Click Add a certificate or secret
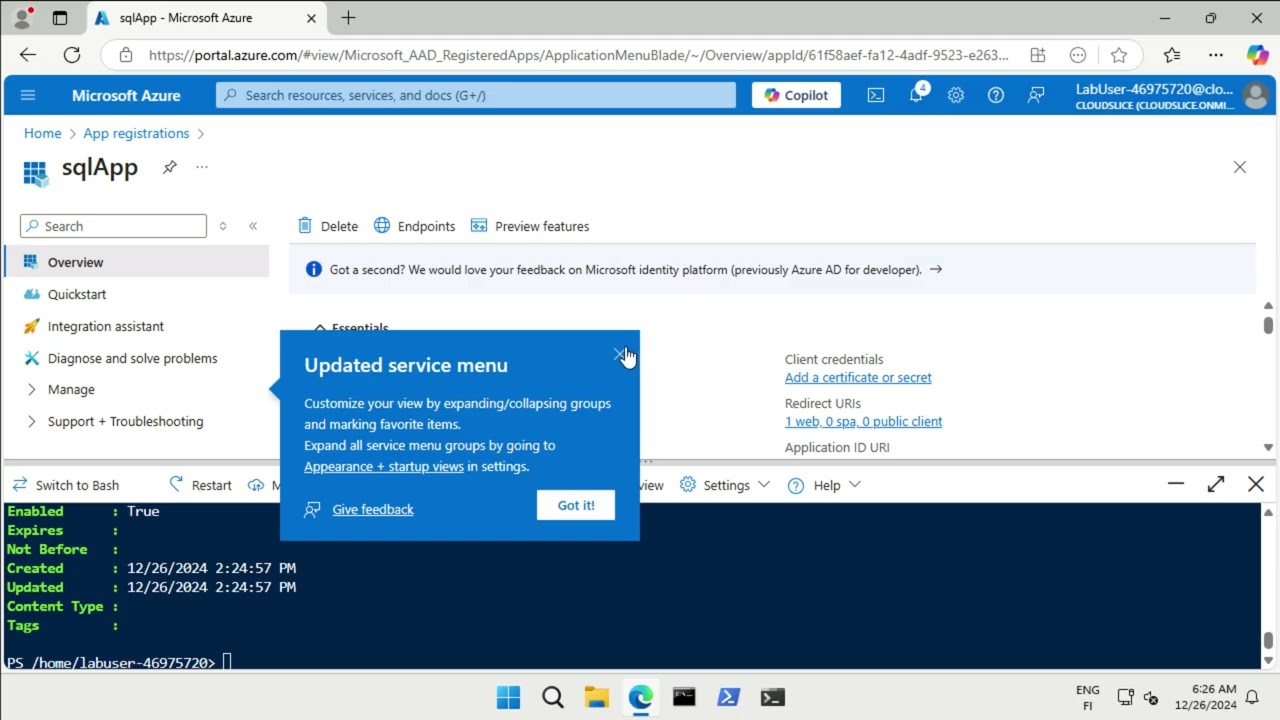 click(858, 377)
